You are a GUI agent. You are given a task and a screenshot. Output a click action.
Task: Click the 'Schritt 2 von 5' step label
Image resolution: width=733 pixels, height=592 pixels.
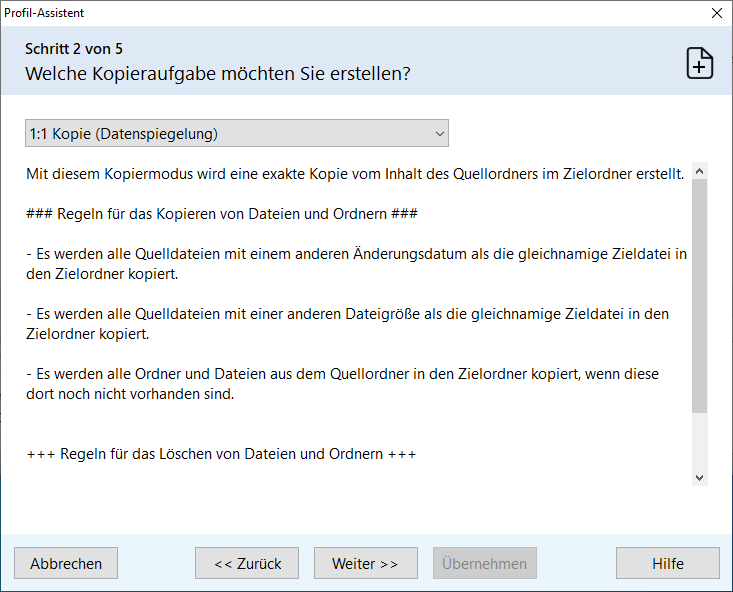click(x=74, y=49)
